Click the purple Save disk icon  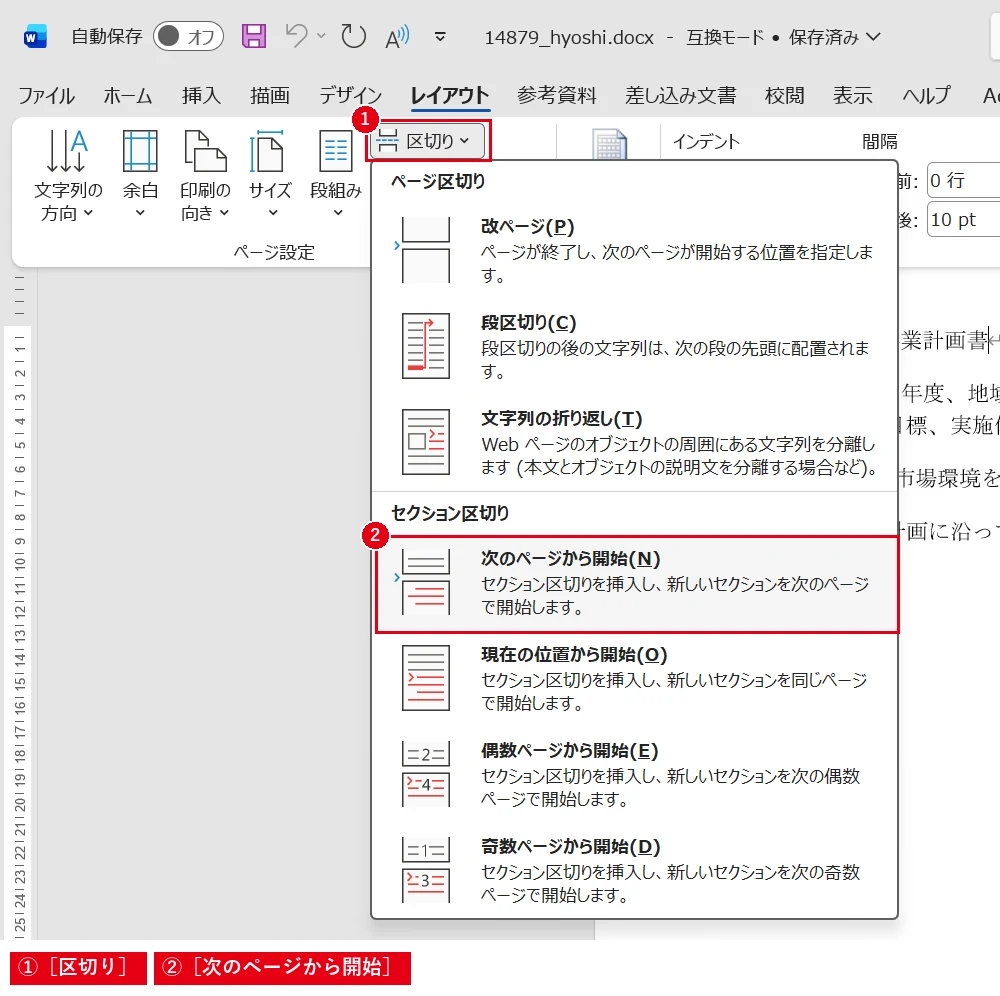point(253,36)
